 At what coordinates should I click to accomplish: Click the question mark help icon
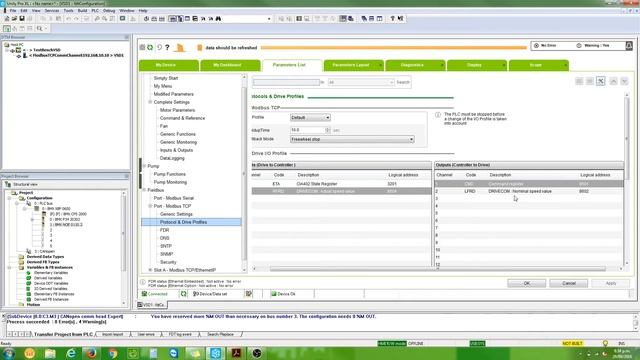point(167,48)
